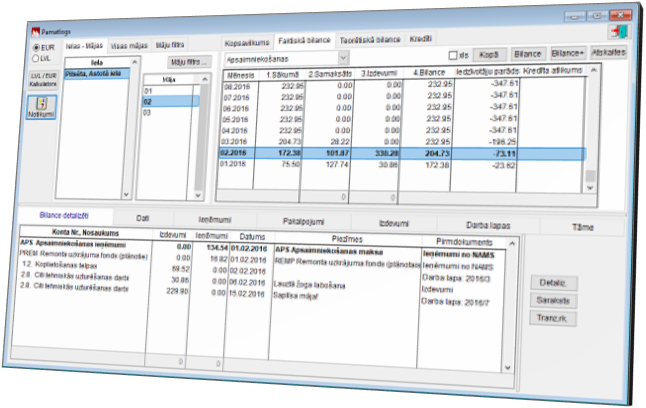Select the LVL currency radio button
The width and height of the screenshot is (646, 408).
pyautogui.click(x=37, y=57)
